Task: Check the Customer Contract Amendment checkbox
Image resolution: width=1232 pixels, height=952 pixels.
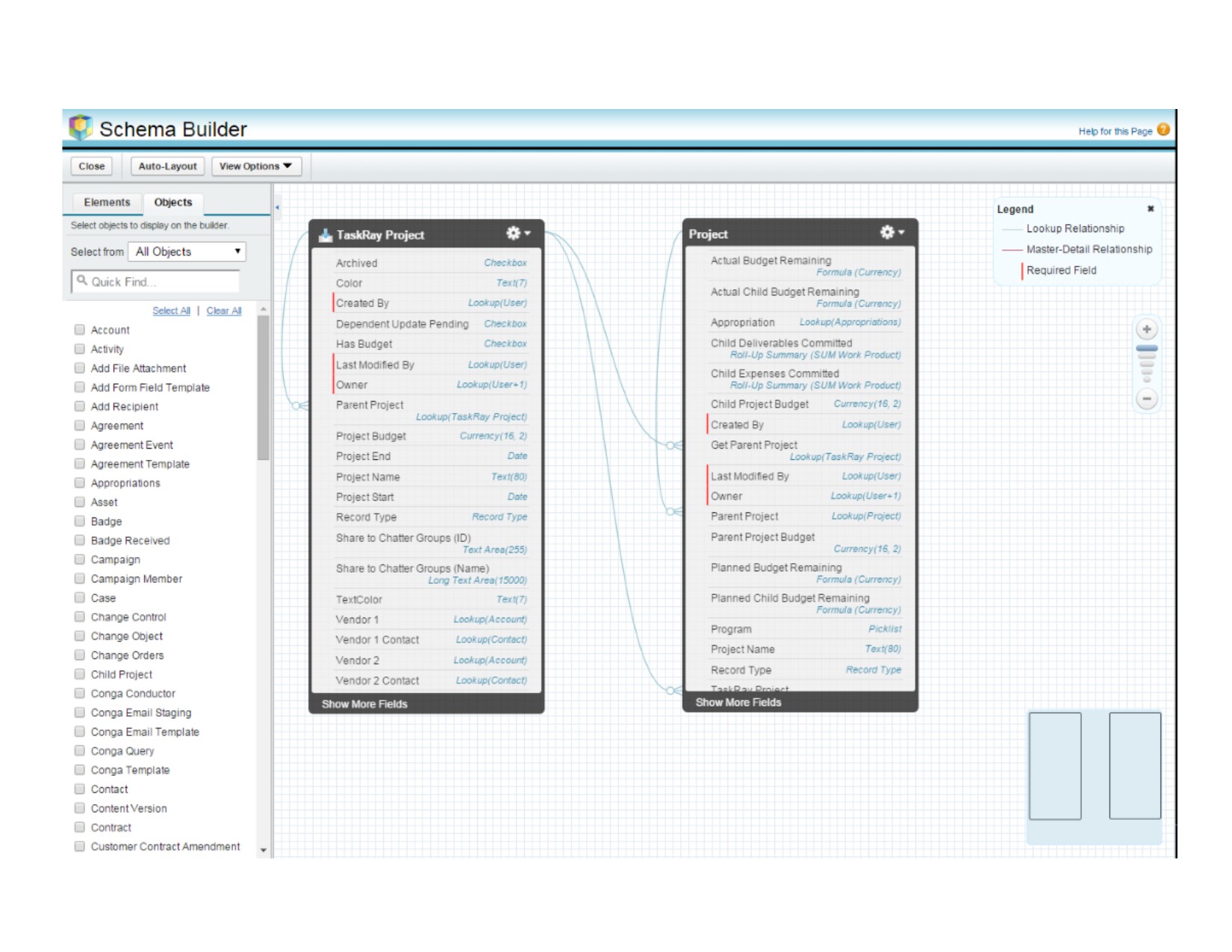Action: click(x=79, y=847)
